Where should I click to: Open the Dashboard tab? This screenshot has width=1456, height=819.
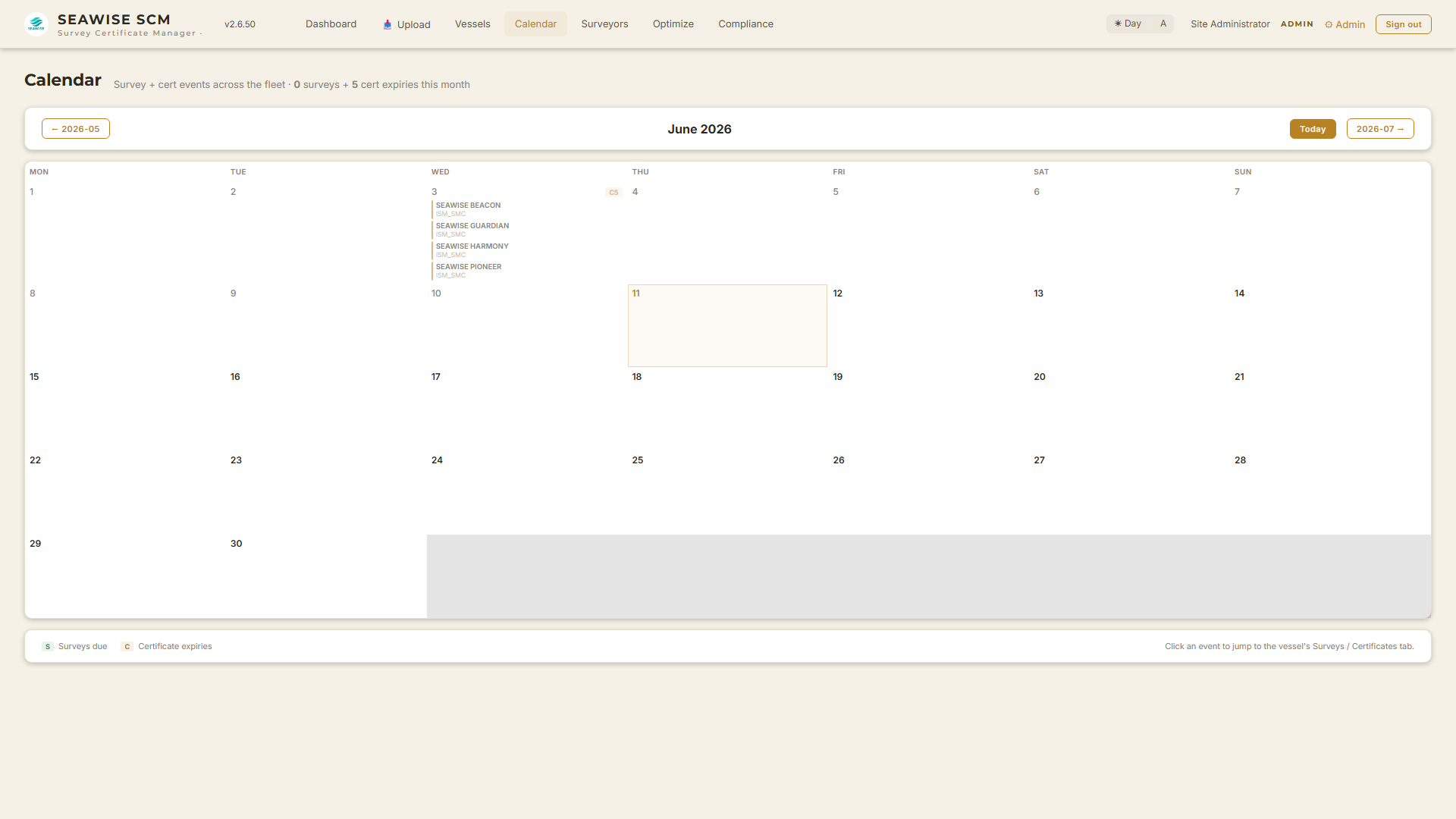pos(331,24)
